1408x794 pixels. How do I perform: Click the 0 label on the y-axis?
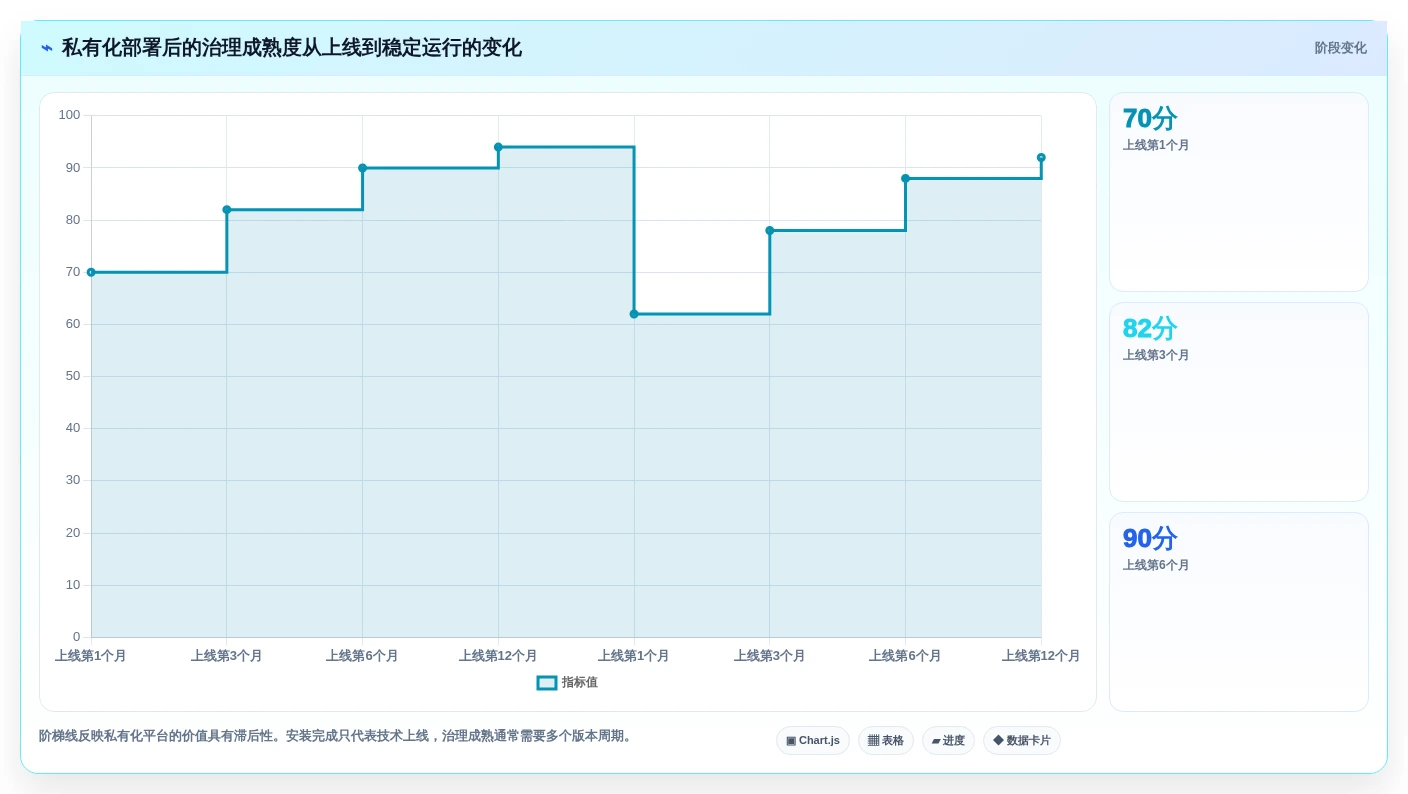(77, 637)
